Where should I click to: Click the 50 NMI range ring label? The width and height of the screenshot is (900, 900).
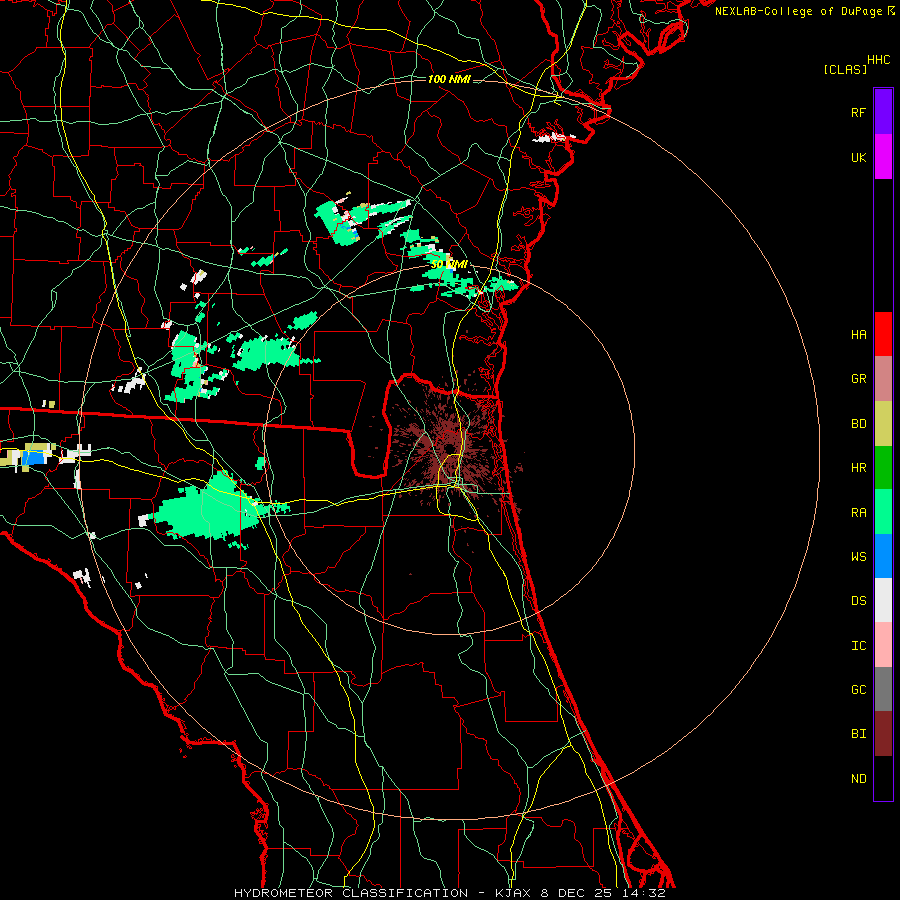click(449, 265)
